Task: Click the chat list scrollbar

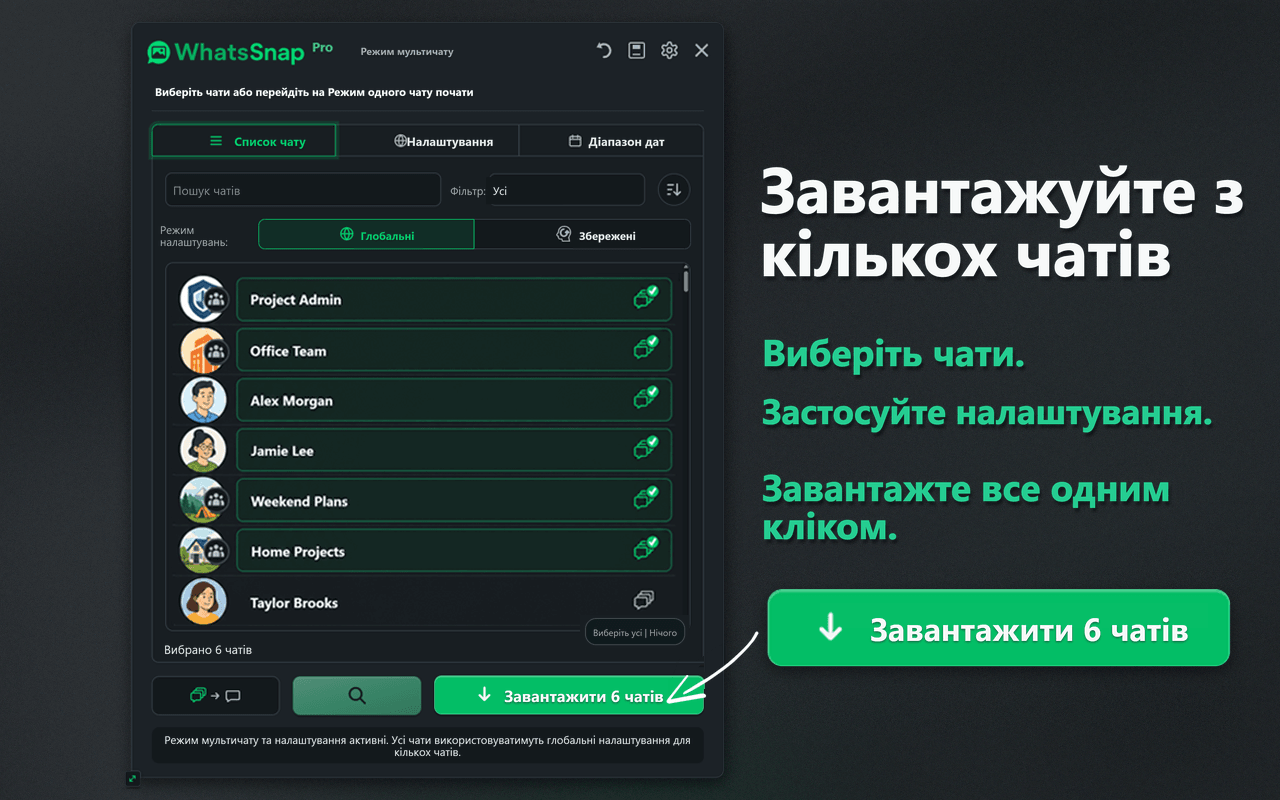Action: tap(685, 280)
